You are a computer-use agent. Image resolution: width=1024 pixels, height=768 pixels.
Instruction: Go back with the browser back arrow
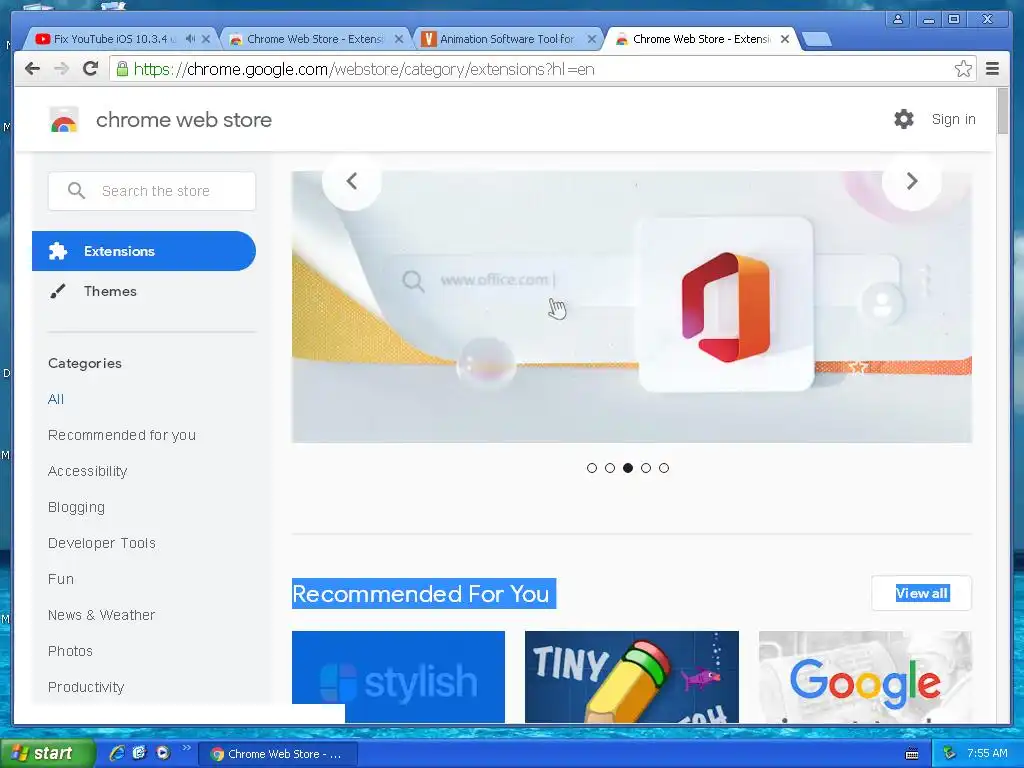[x=32, y=69]
